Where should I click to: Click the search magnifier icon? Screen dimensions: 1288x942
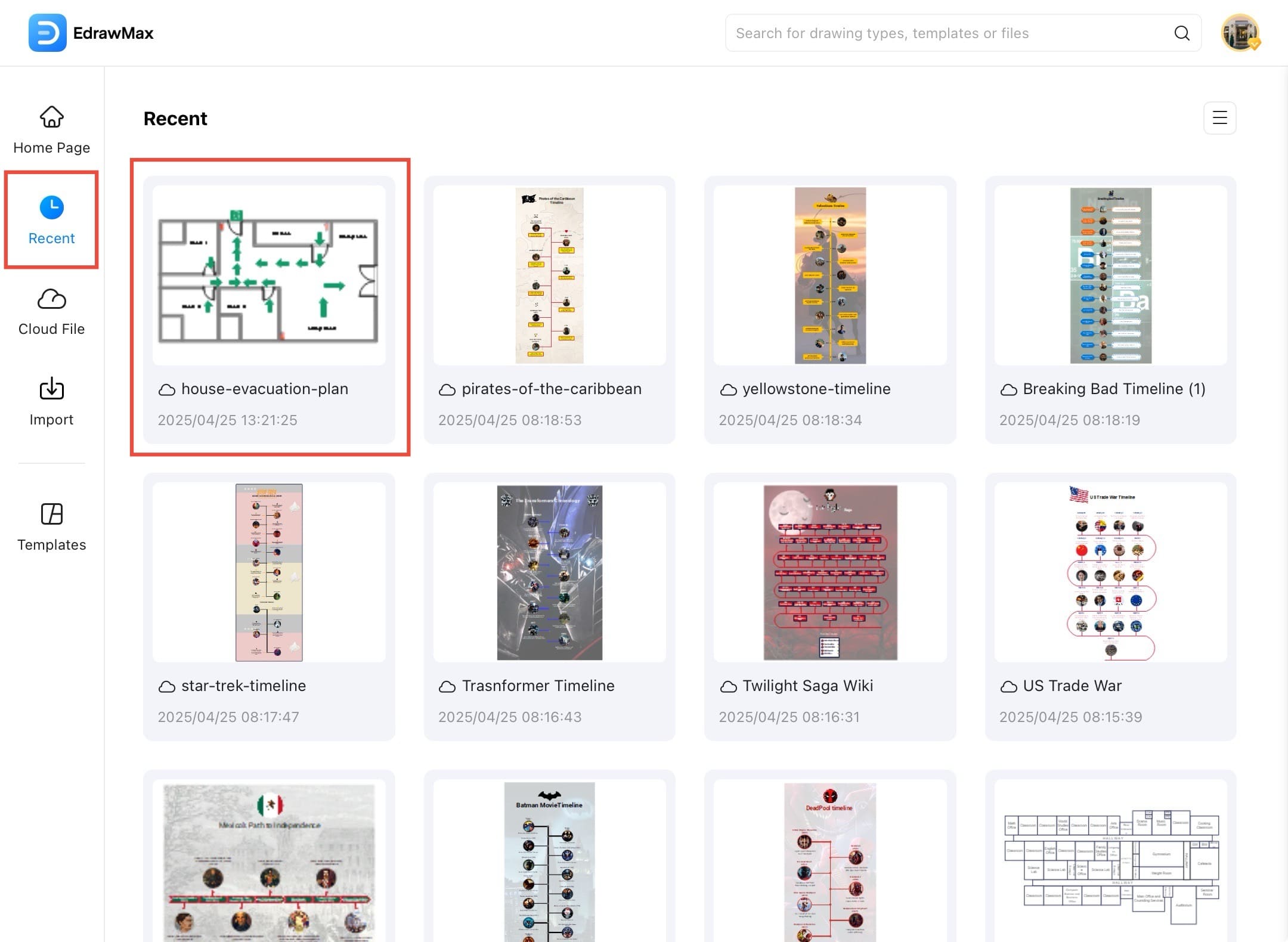coord(1182,33)
